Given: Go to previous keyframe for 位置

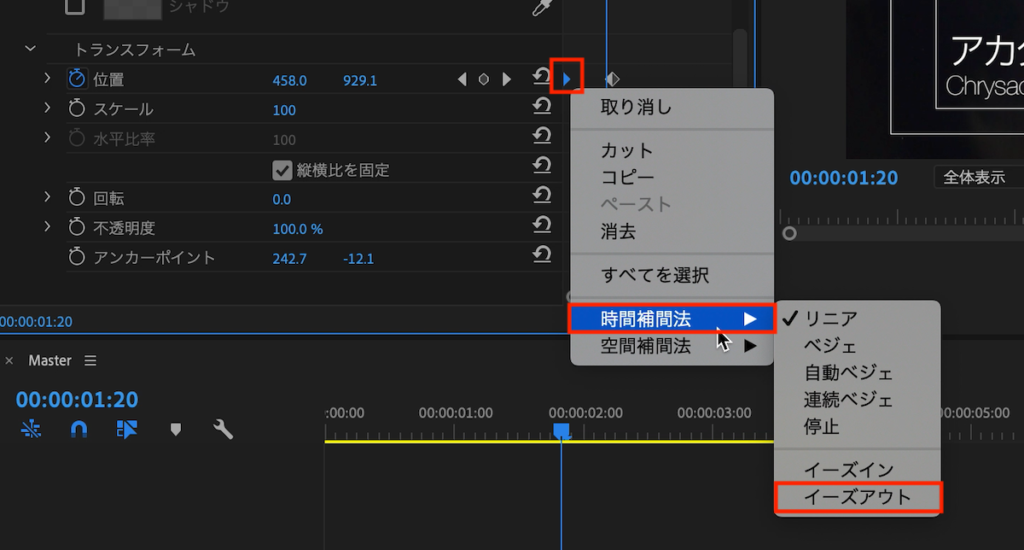Looking at the screenshot, I should [x=462, y=80].
